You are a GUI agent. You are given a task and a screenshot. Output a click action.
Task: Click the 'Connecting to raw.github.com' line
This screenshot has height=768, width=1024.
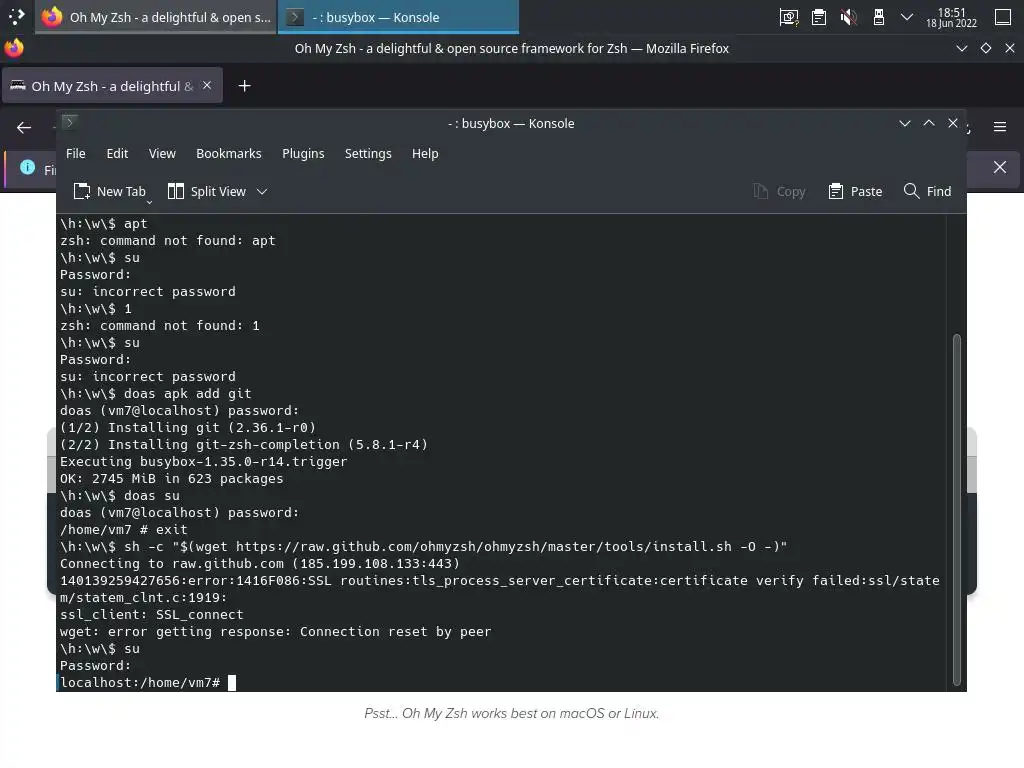(260, 564)
